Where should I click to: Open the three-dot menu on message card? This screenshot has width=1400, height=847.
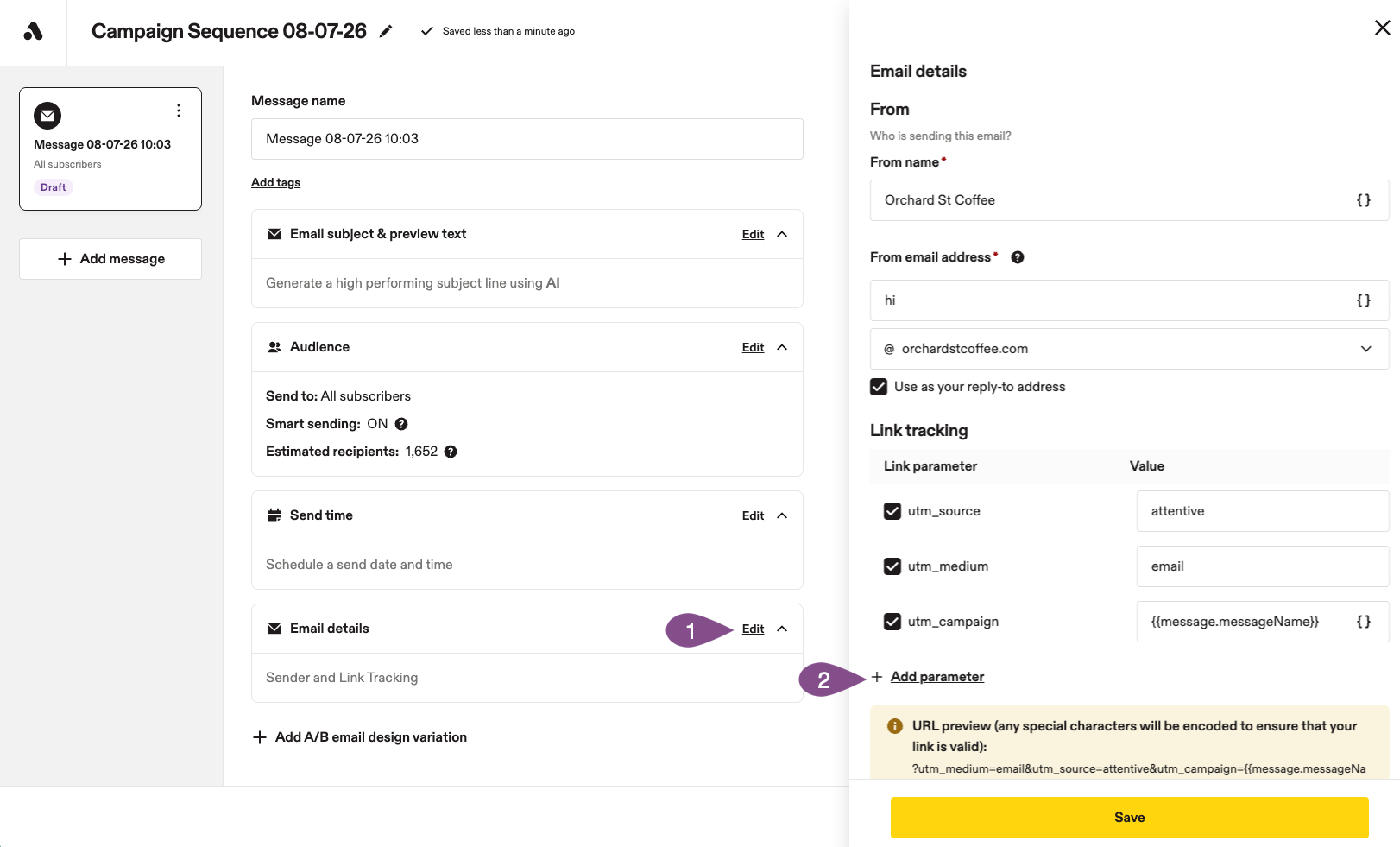coord(179,111)
